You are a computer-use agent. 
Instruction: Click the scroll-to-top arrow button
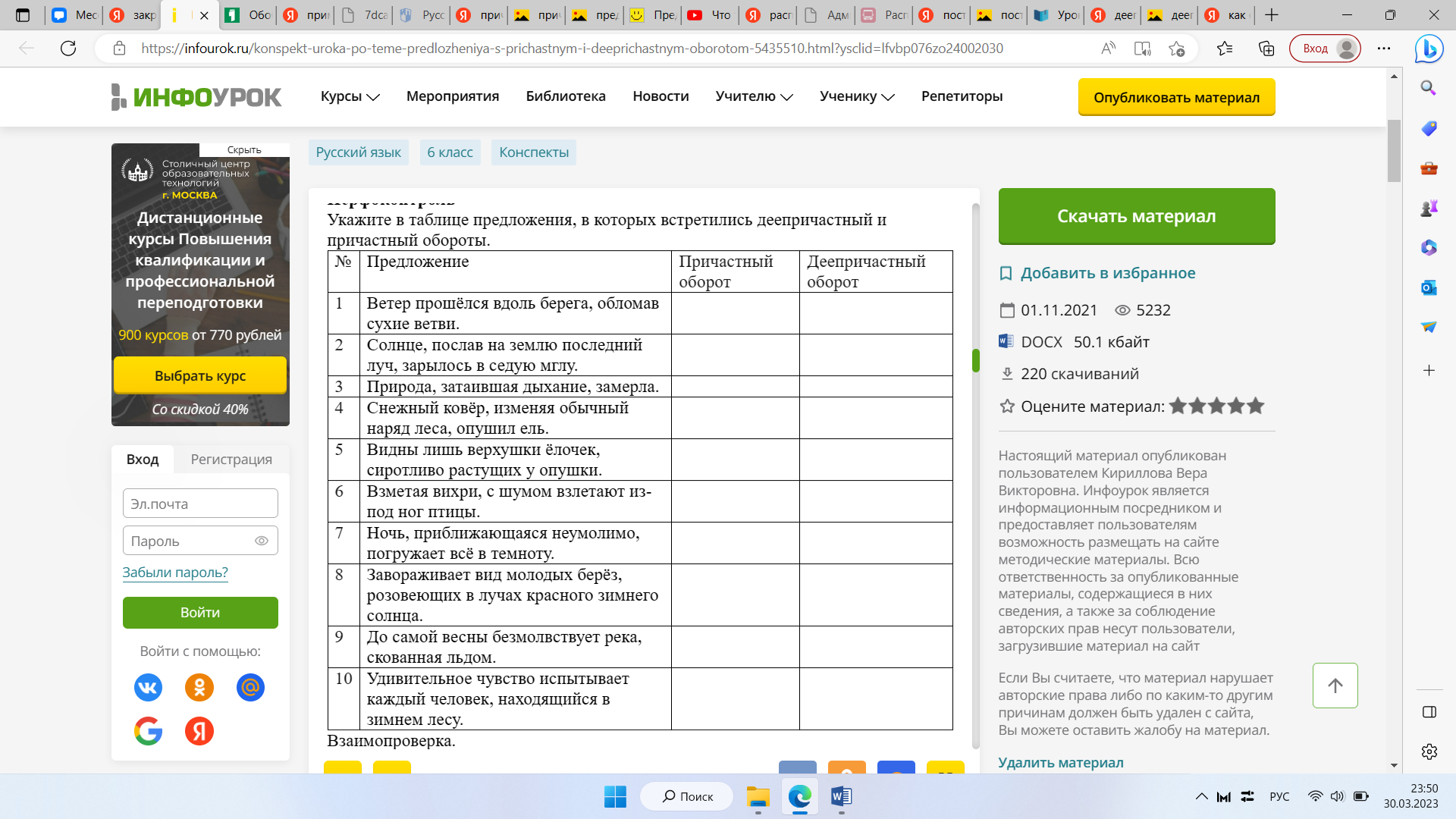(1335, 686)
